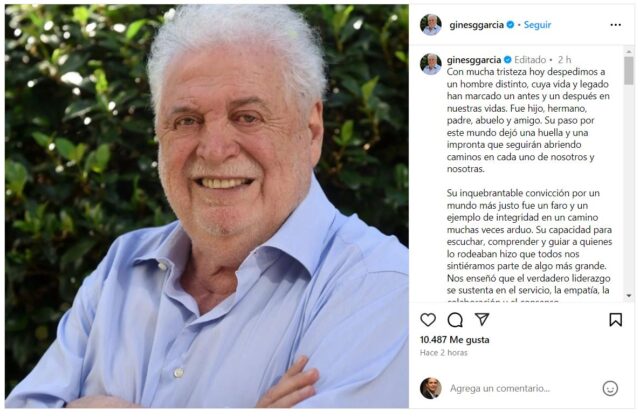Click the verified badge beside header username

click(510, 25)
